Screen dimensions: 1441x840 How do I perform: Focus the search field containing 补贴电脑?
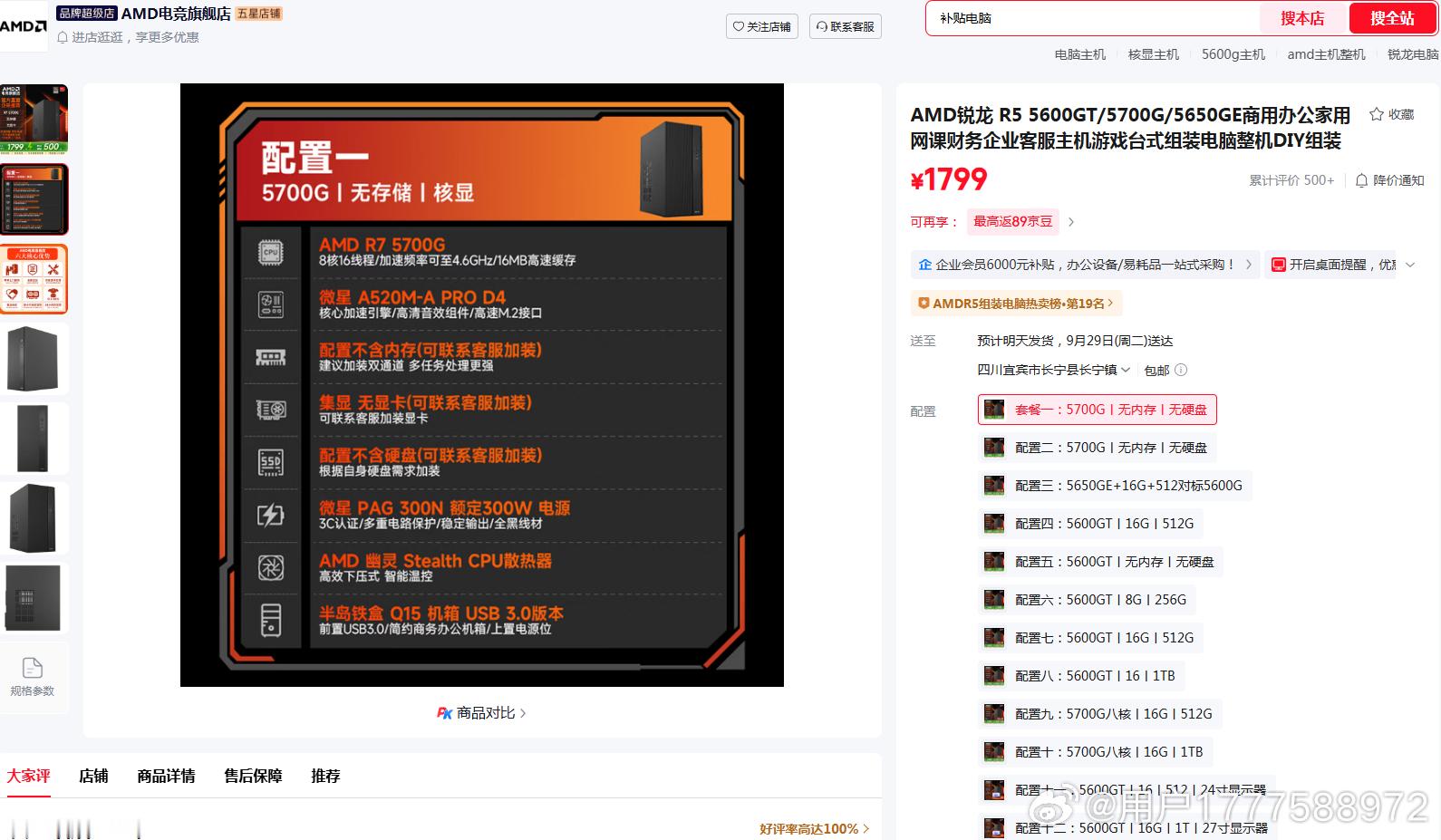pos(1094,18)
